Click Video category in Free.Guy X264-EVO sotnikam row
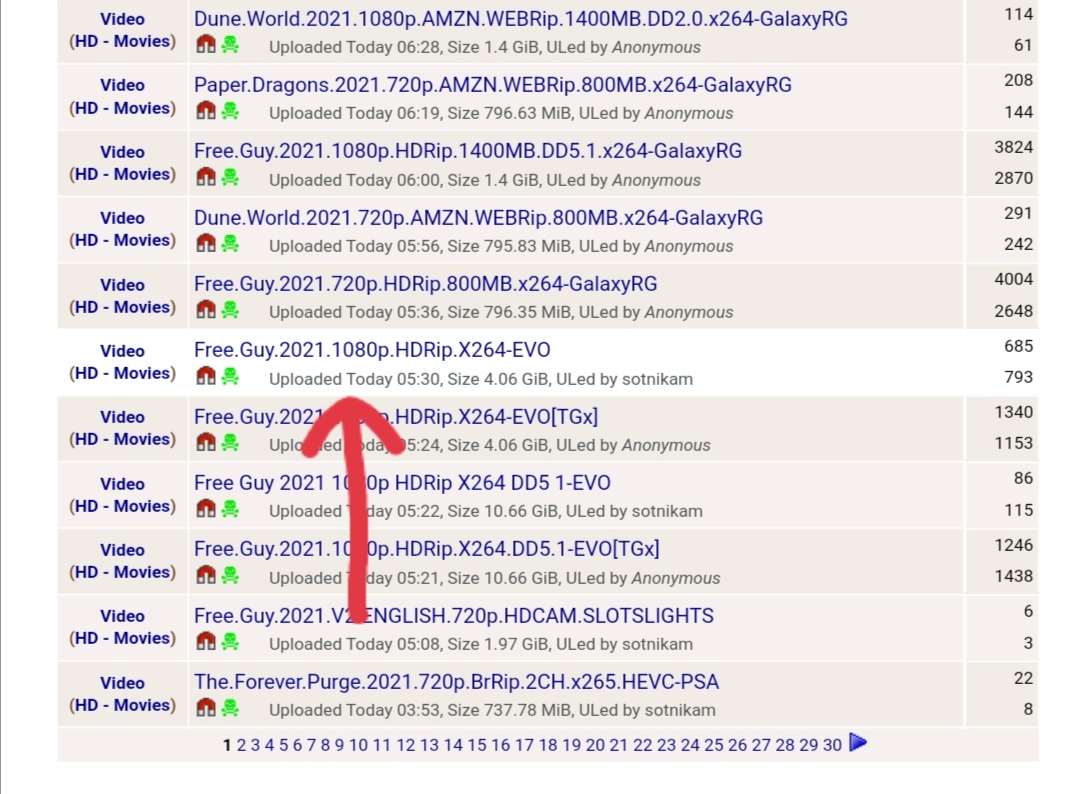The height and width of the screenshot is (794, 1080). point(123,351)
